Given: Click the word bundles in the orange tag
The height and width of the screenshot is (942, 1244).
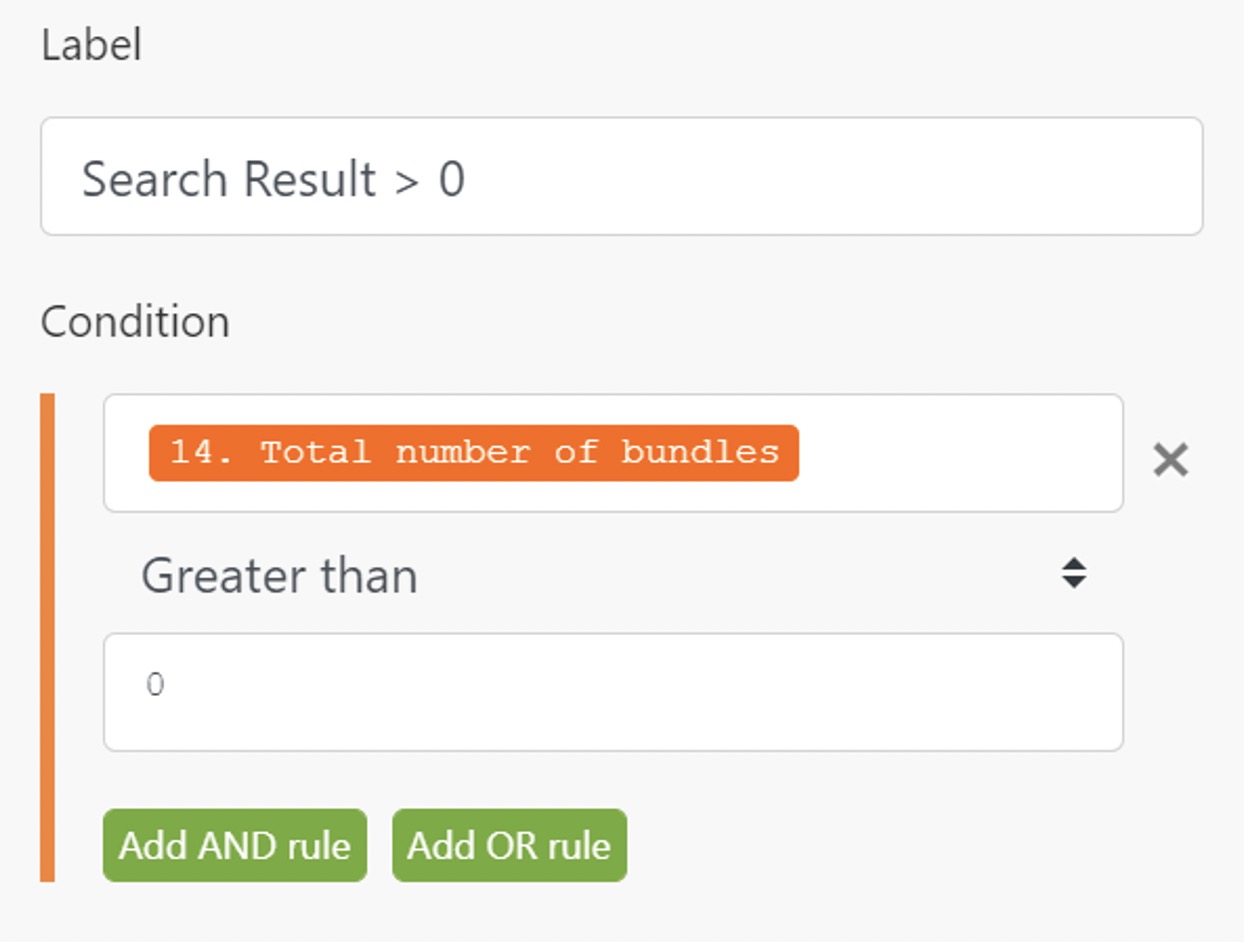Looking at the screenshot, I should [x=699, y=453].
